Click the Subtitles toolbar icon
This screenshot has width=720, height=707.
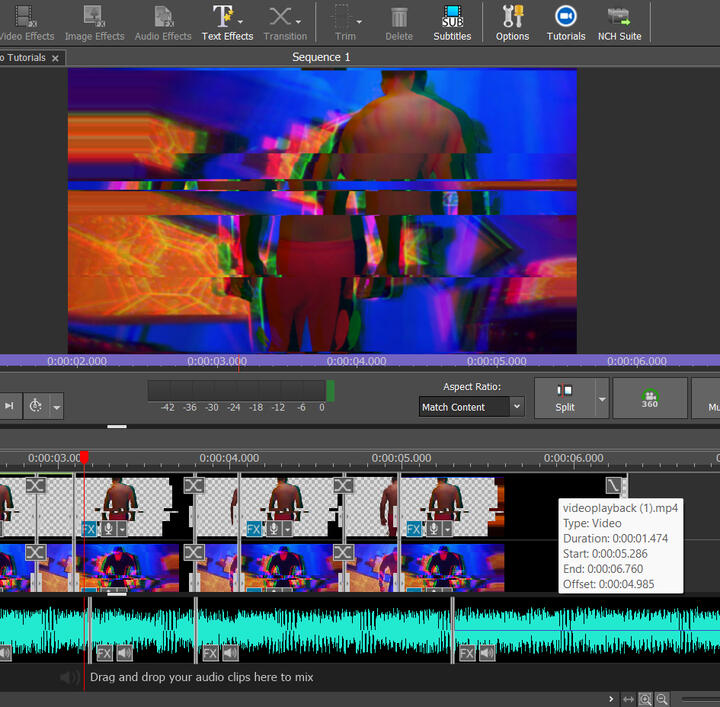[x=452, y=22]
